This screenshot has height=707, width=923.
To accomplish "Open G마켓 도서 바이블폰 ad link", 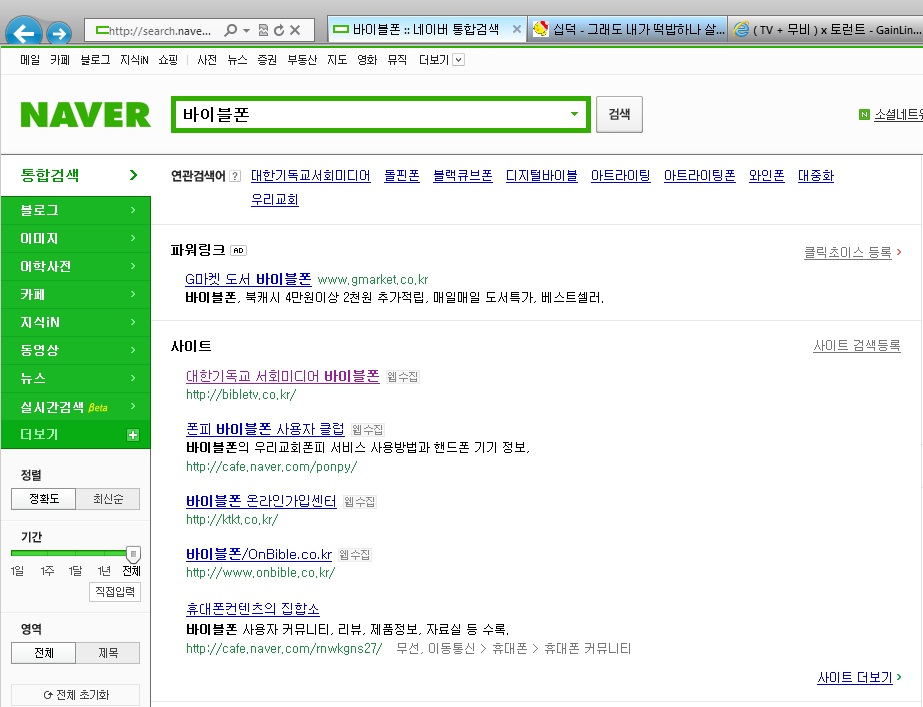I will 248,279.
